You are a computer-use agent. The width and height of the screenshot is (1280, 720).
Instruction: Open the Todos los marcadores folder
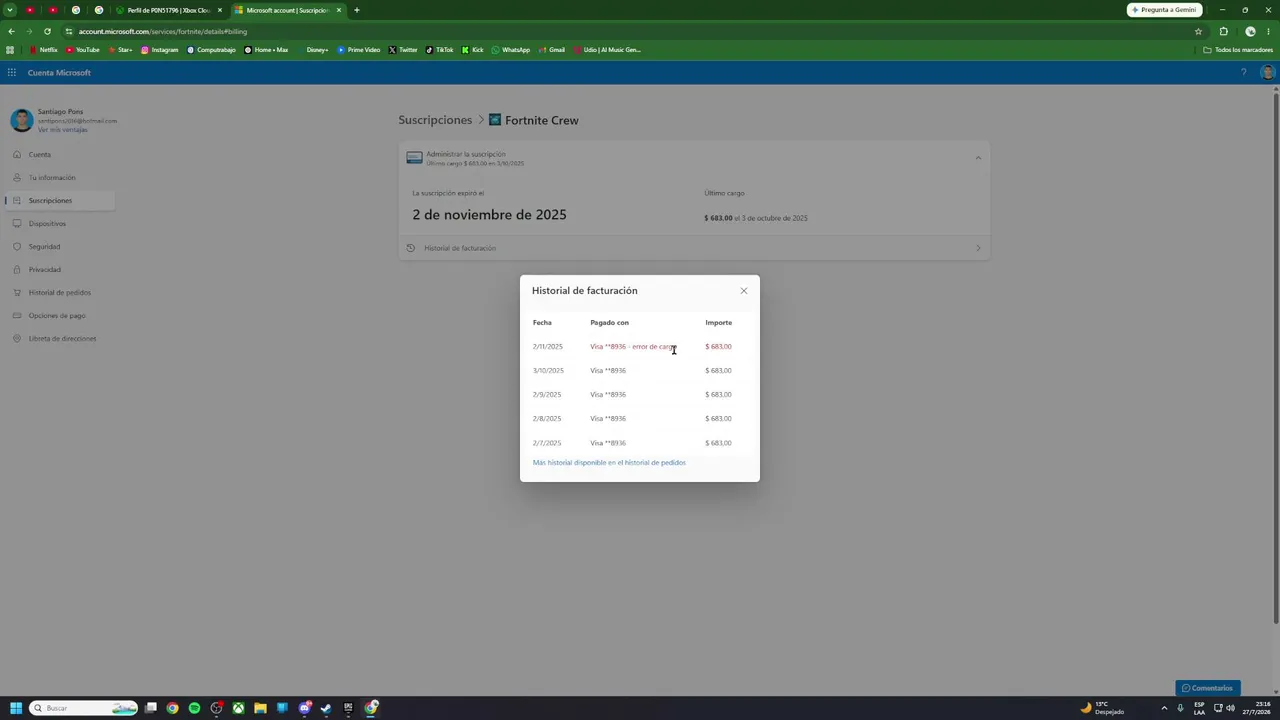click(1238, 50)
